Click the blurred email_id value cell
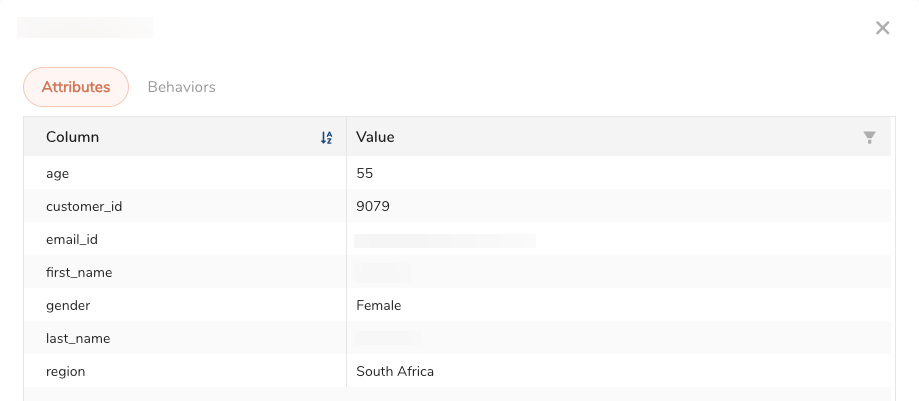Screen dimensions: 919x401 pyautogui.click(x=445, y=240)
